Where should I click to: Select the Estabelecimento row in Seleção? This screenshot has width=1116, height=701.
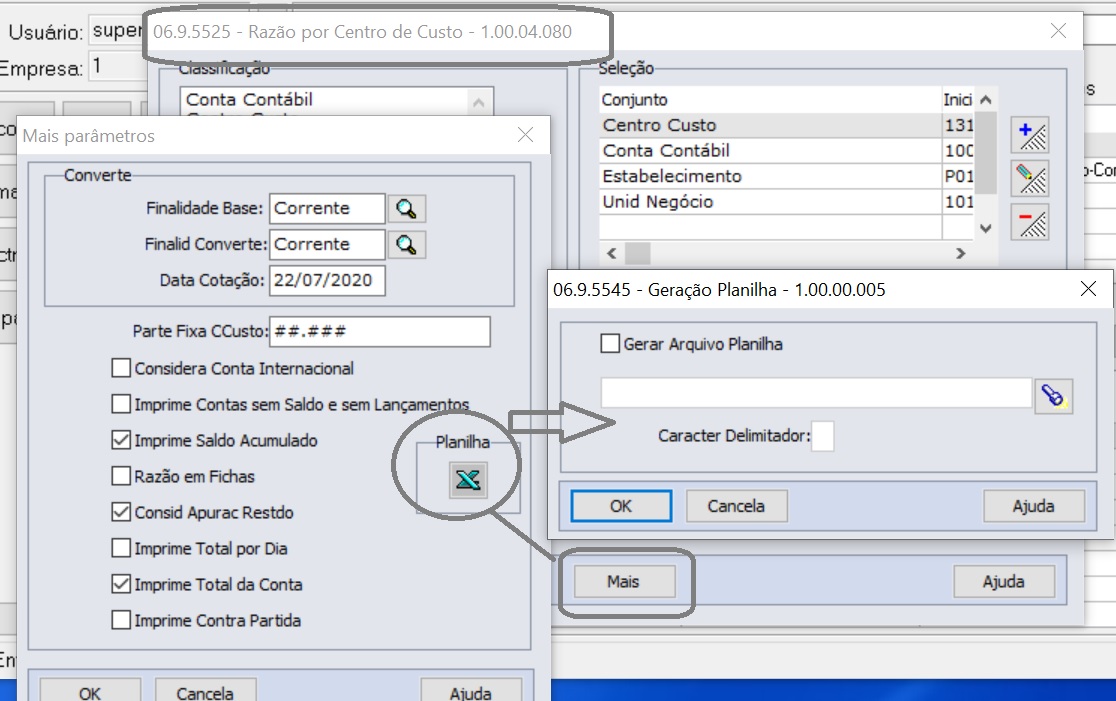[x=786, y=176]
